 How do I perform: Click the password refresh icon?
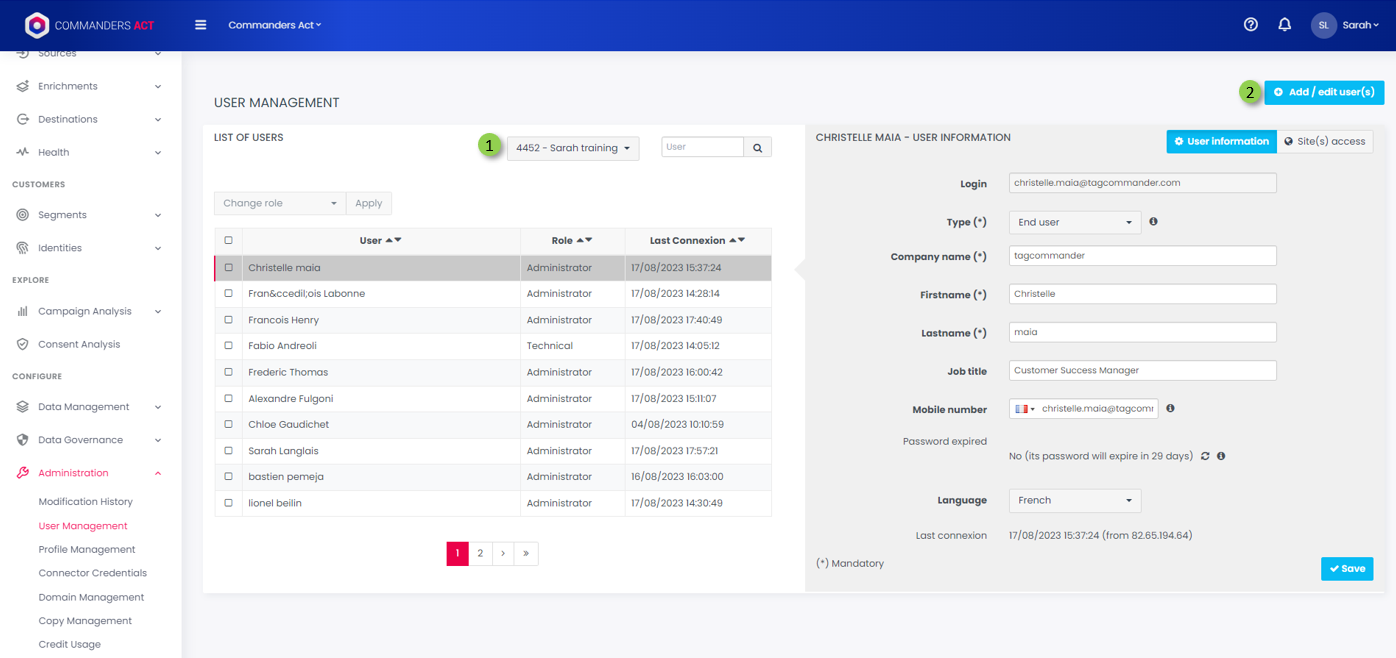1205,456
